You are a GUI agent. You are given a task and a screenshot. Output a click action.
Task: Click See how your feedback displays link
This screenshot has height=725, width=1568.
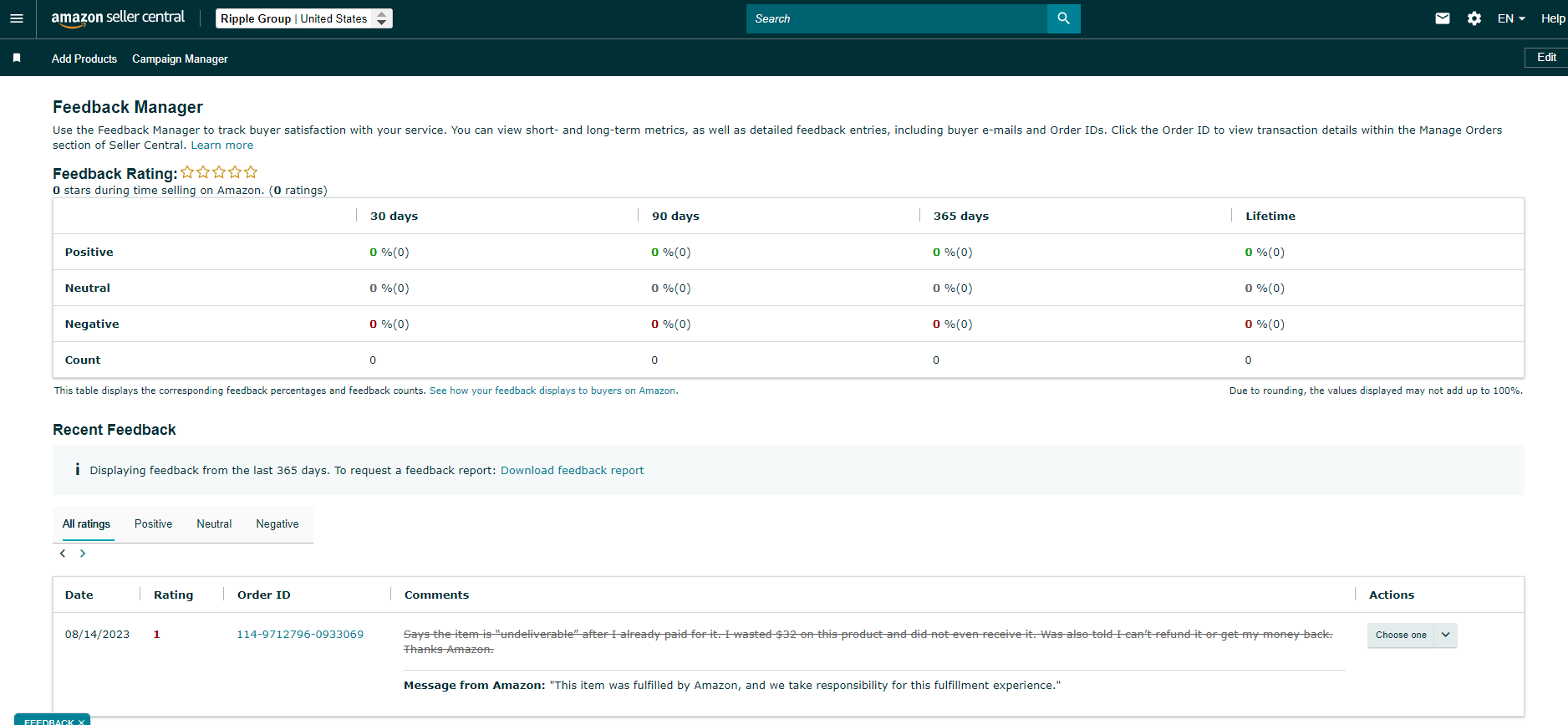click(x=553, y=391)
